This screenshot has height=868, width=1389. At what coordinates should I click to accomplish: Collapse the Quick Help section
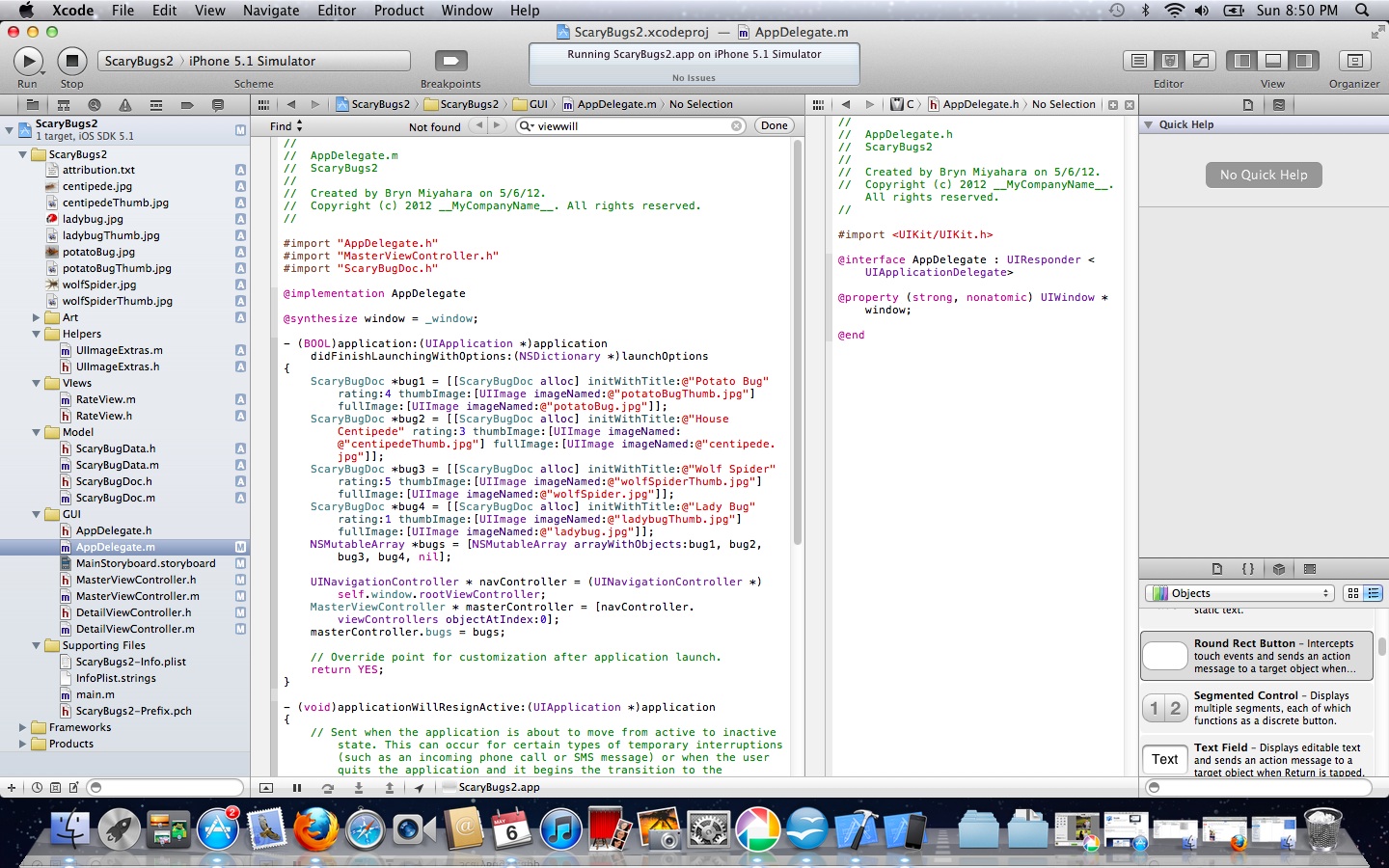[1148, 124]
